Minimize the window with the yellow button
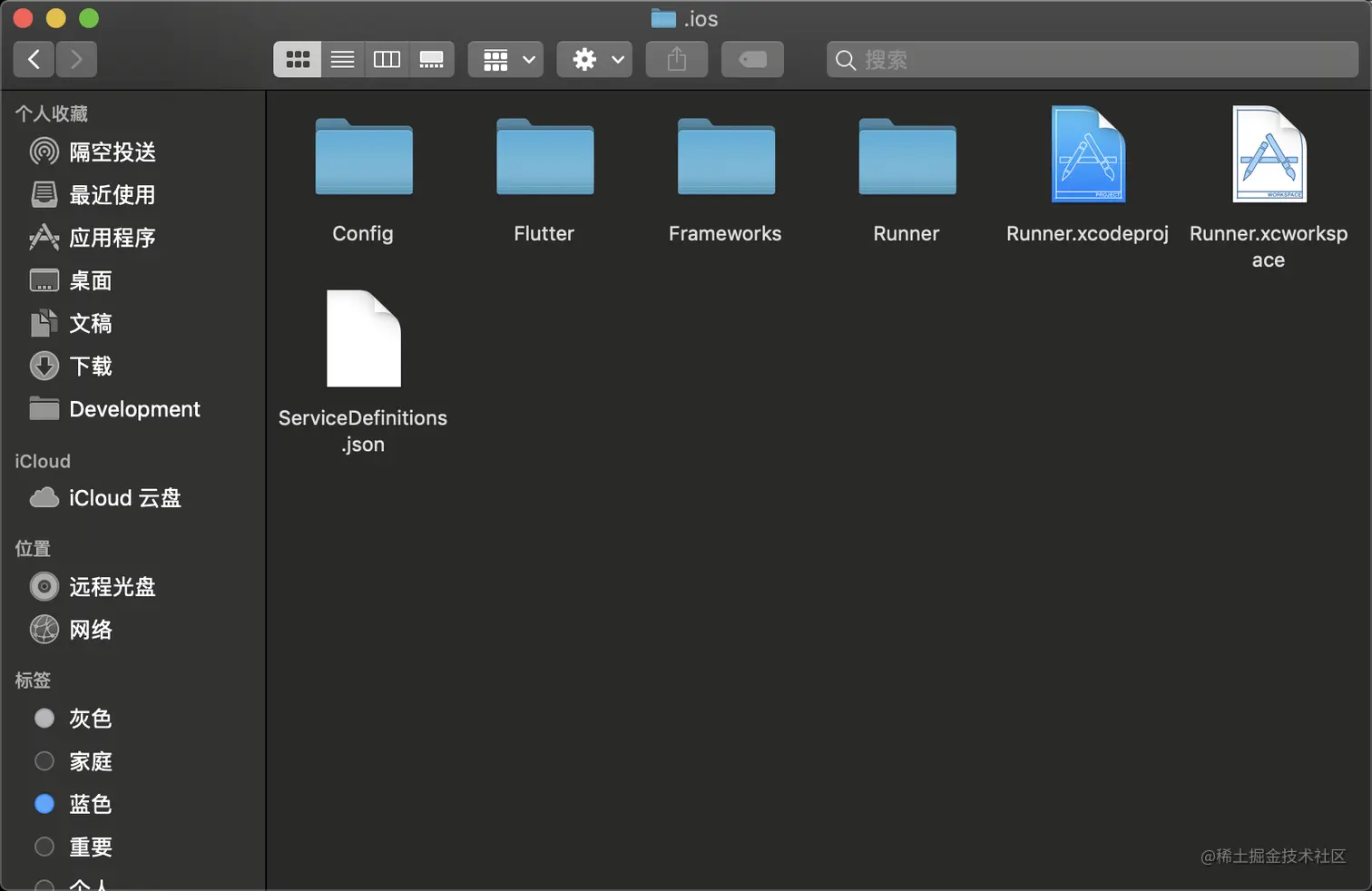Viewport: 1372px width, 891px height. pyautogui.click(x=56, y=18)
